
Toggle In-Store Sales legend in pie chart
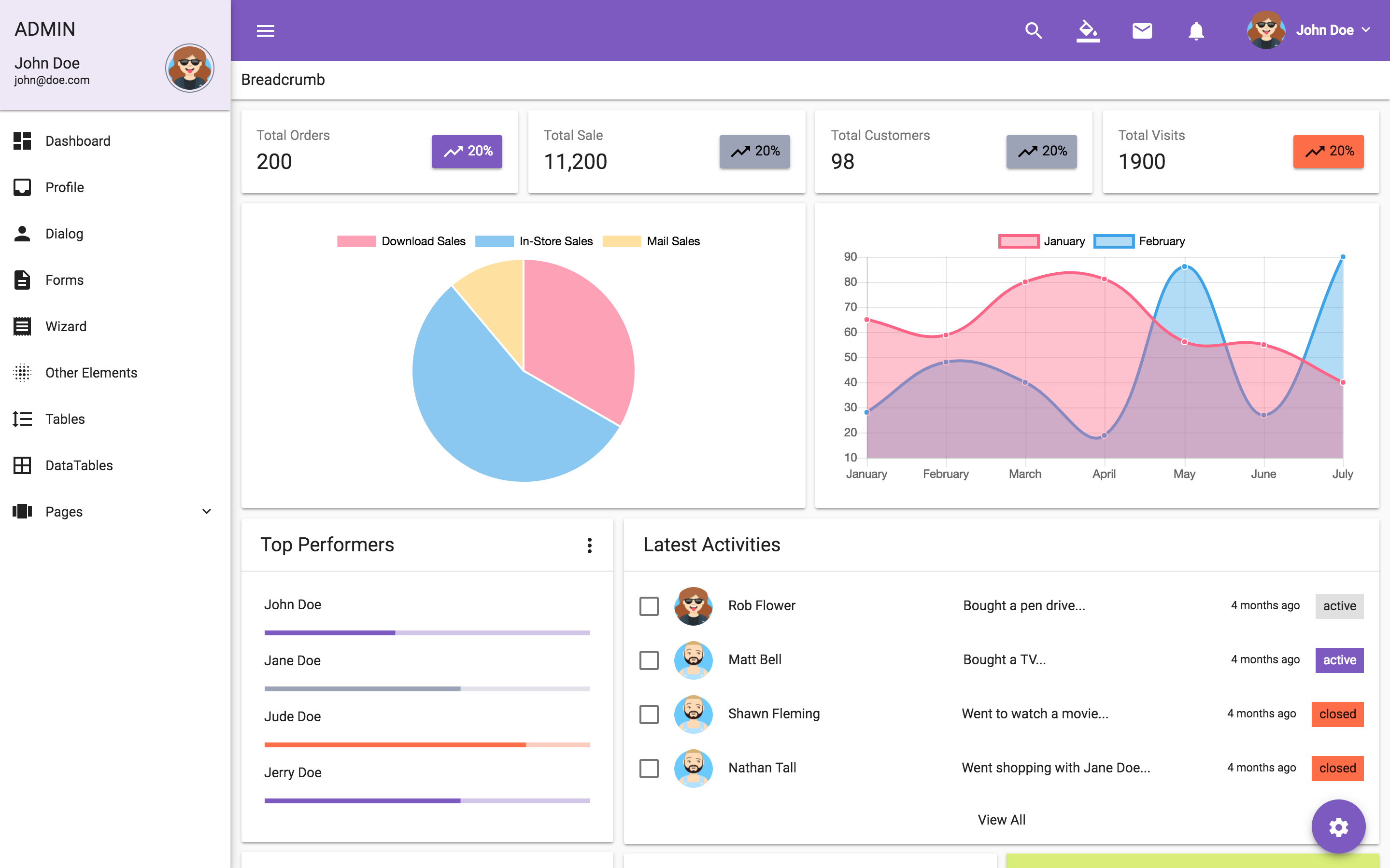pos(534,241)
